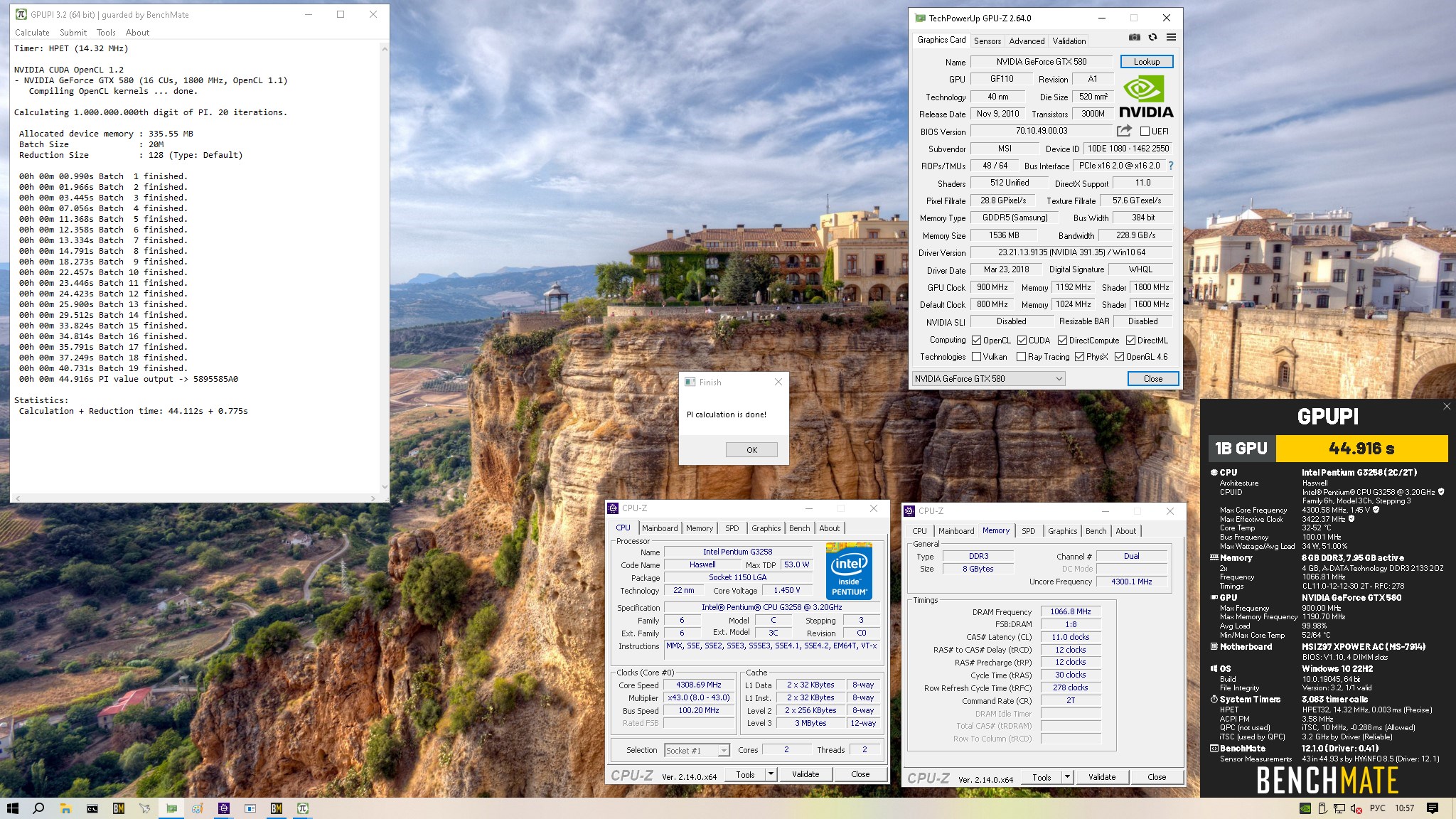Open the GPUPI Tools menu
This screenshot has height=819, width=1456.
point(106,33)
